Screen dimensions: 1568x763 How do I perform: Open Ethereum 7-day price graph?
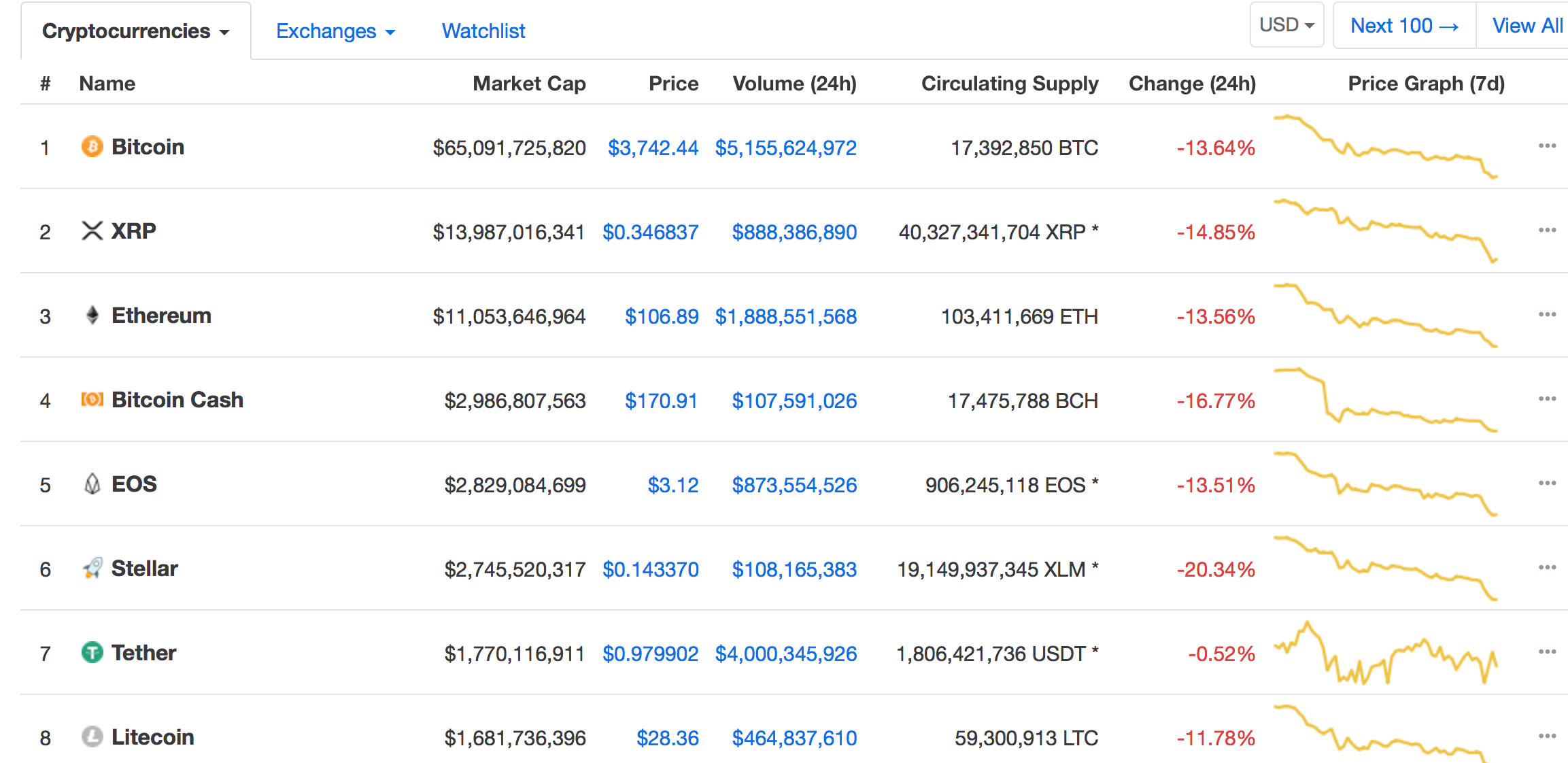(x=1385, y=316)
